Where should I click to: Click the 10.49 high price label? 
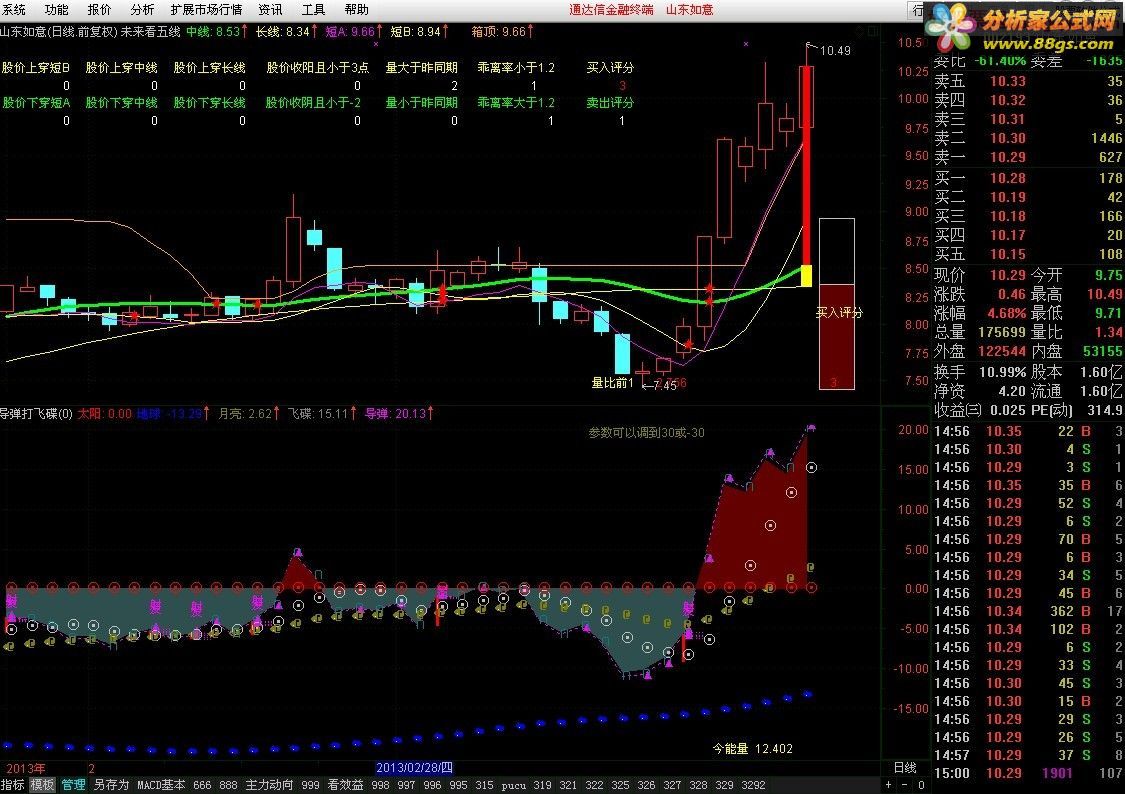coord(835,50)
